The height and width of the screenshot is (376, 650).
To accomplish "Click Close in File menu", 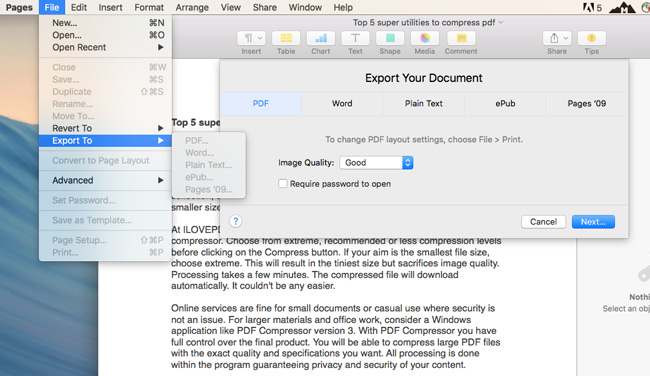I will 105,67.
